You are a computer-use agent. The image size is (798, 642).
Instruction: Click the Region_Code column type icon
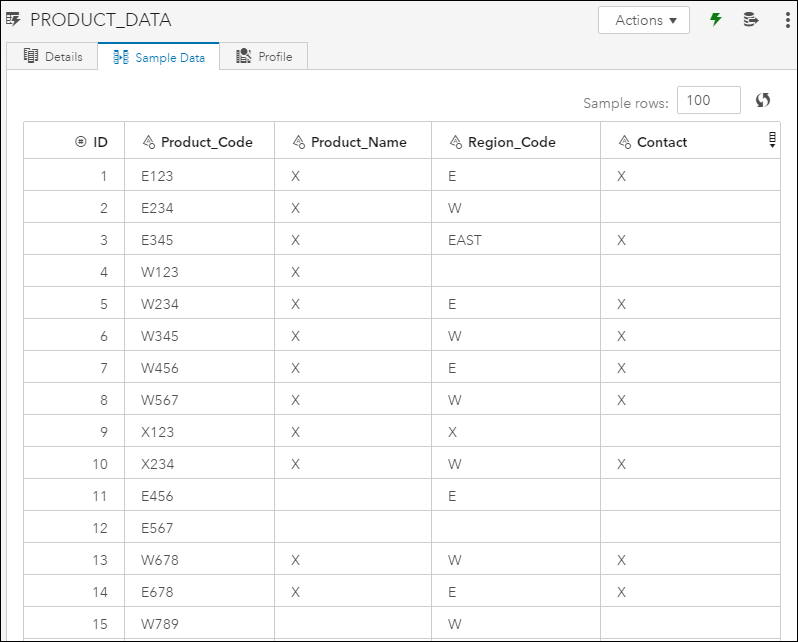tap(455, 142)
